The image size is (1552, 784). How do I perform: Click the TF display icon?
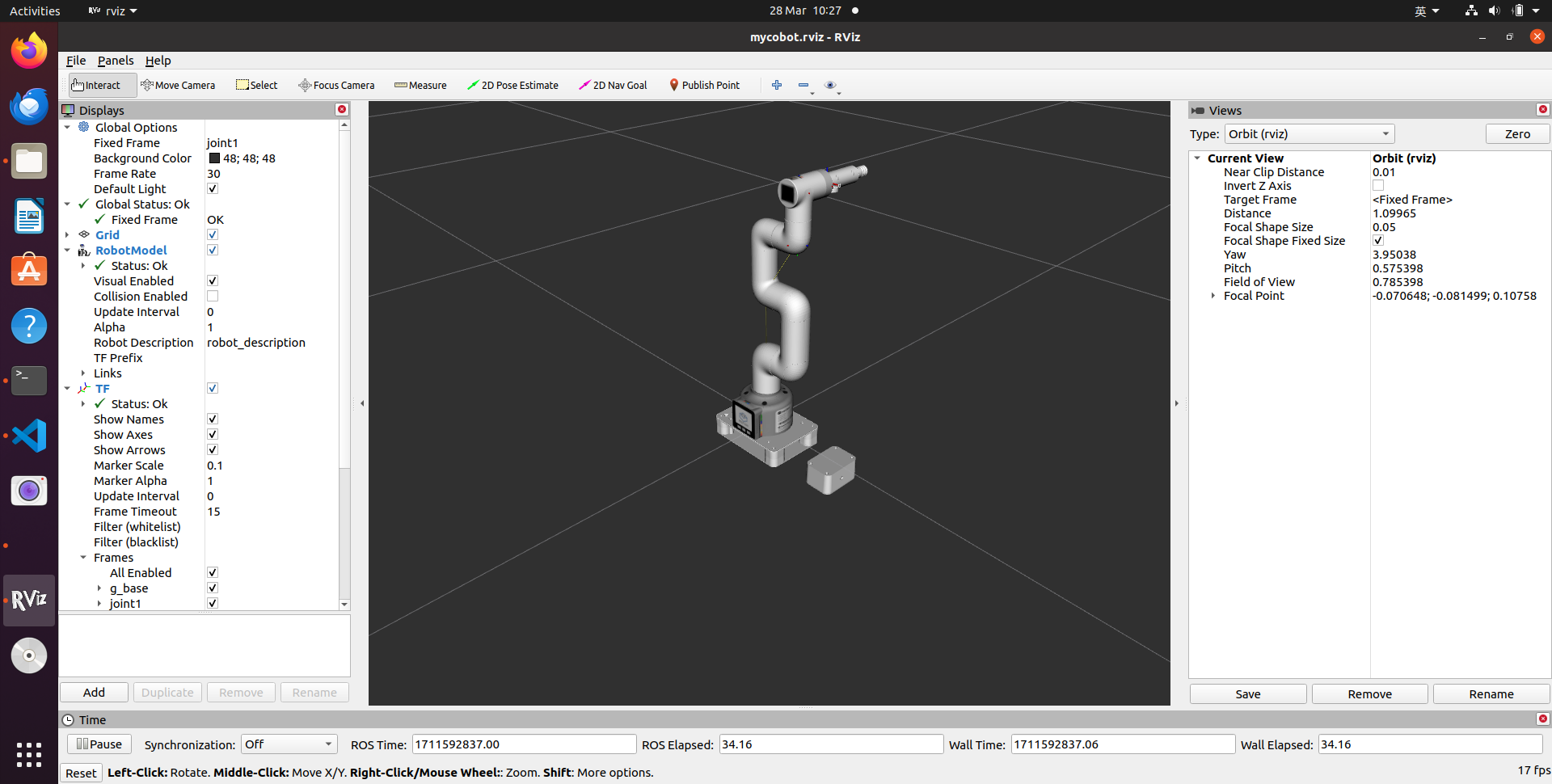coord(84,388)
